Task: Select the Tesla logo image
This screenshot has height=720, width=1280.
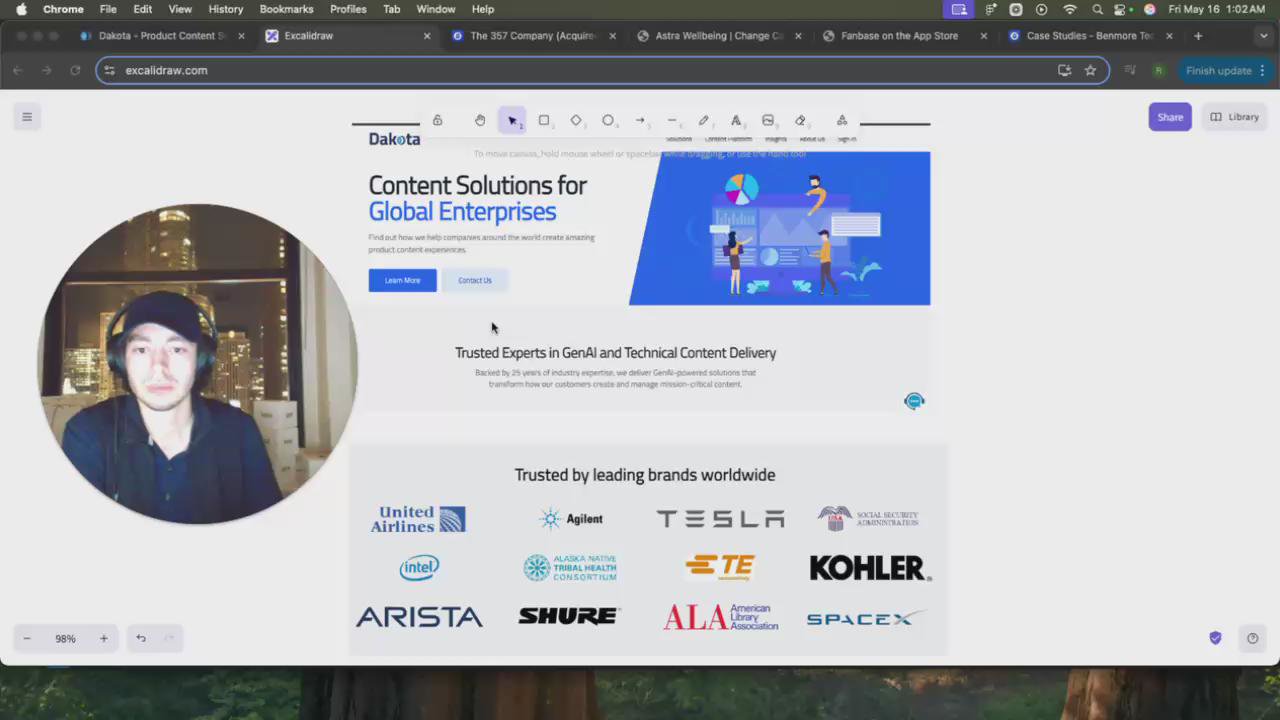Action: click(x=720, y=518)
